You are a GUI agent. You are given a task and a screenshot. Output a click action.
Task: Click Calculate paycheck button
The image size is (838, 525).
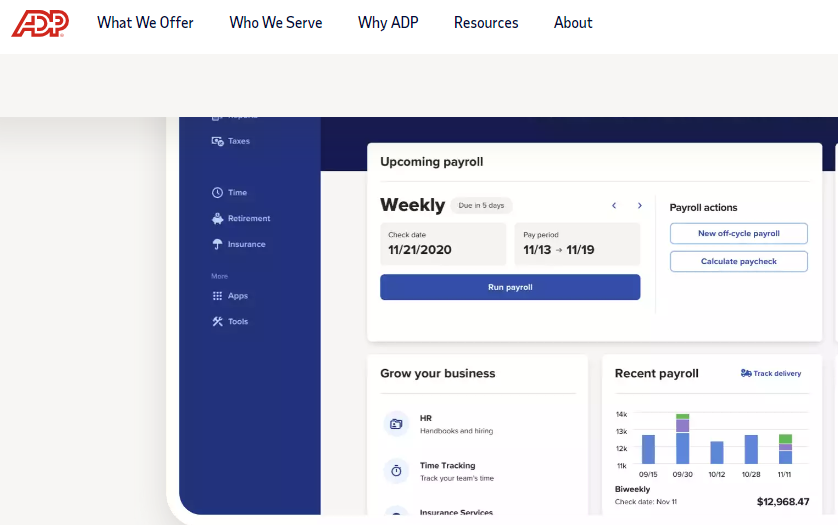(739, 261)
